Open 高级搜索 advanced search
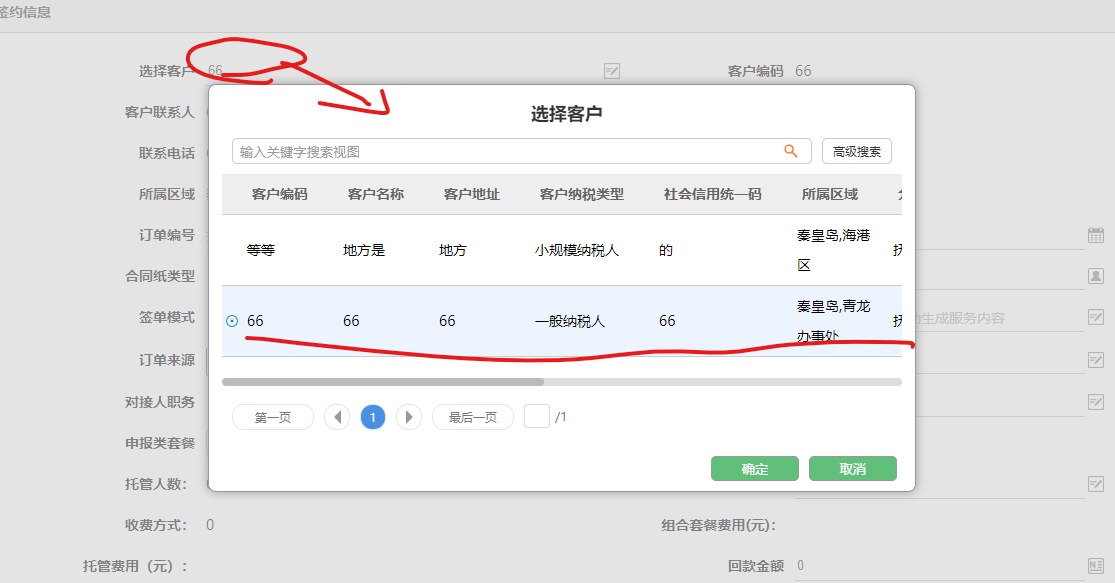Image resolution: width=1115 pixels, height=583 pixels. pyautogui.click(x=856, y=151)
